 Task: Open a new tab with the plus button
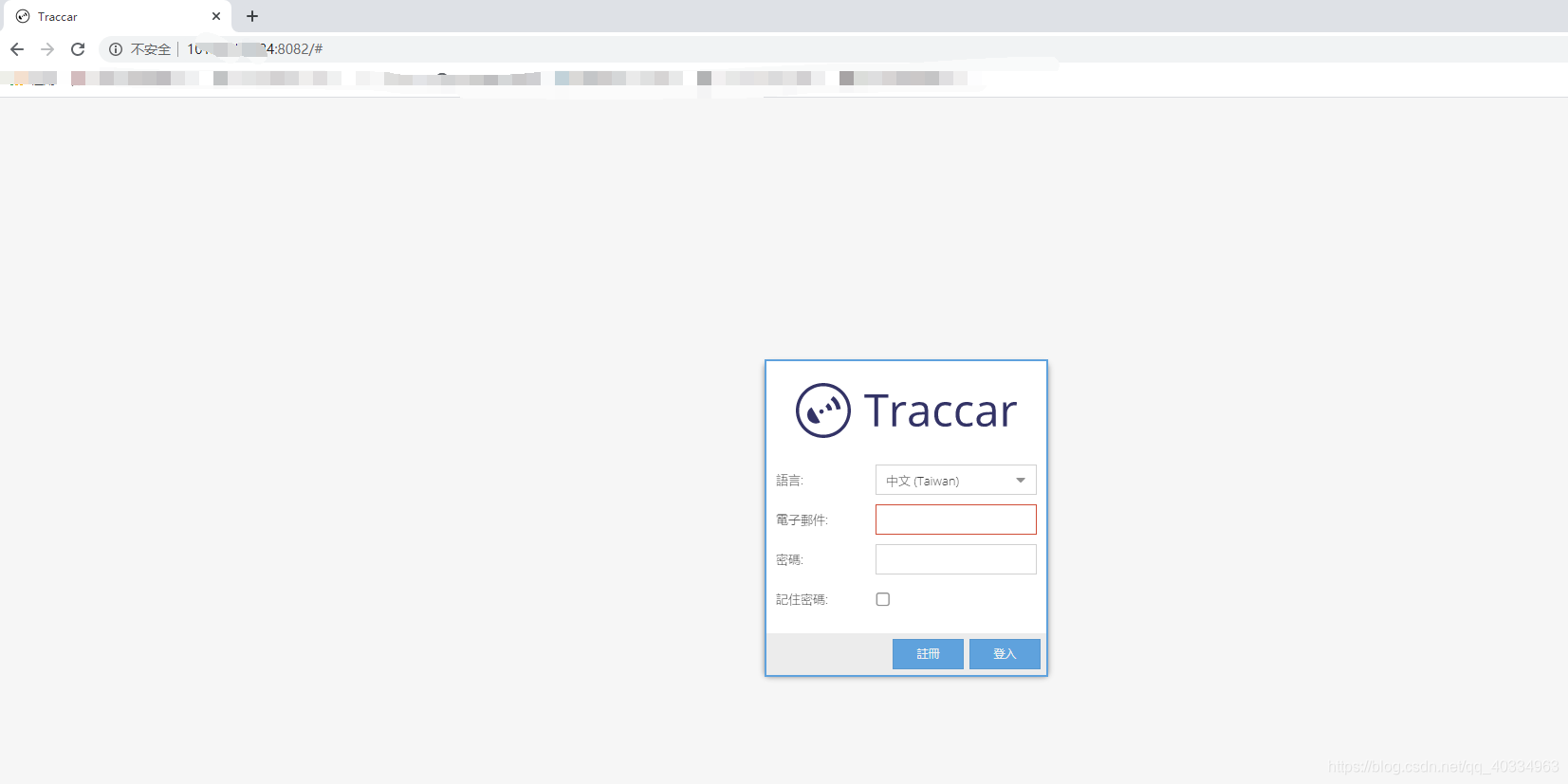pyautogui.click(x=252, y=16)
